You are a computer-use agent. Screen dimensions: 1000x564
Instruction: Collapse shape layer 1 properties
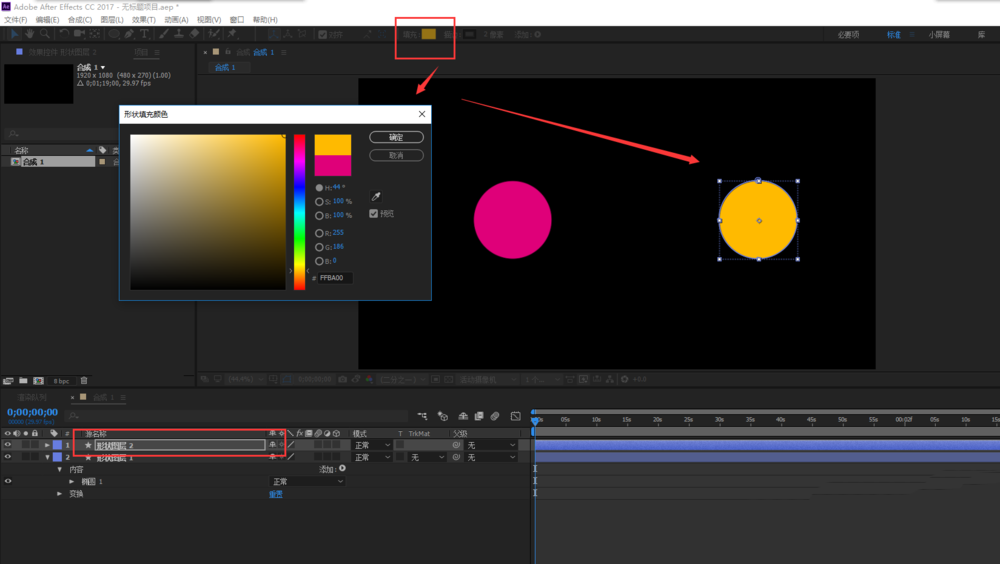47,457
